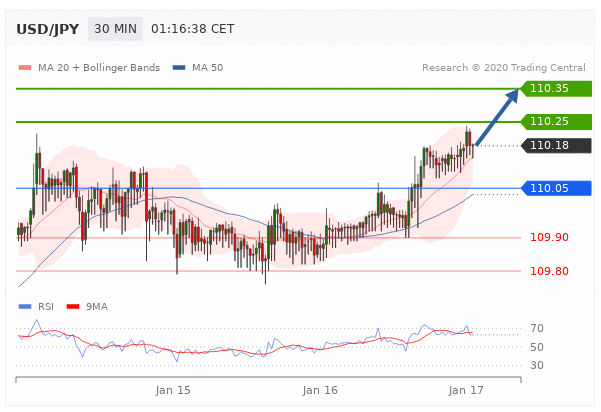The width and height of the screenshot is (601, 412).
Task: Click the Jan 17 date label
Action: (466, 391)
